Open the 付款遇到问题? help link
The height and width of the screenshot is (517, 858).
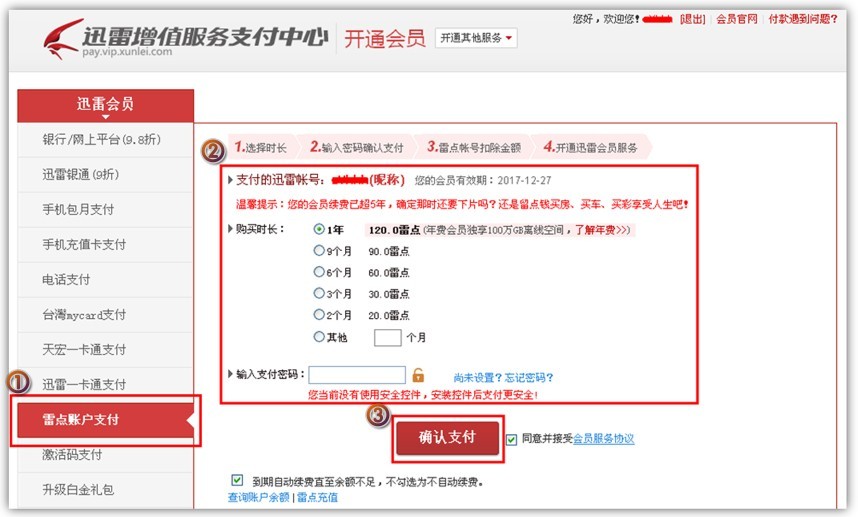pyautogui.click(x=803, y=19)
